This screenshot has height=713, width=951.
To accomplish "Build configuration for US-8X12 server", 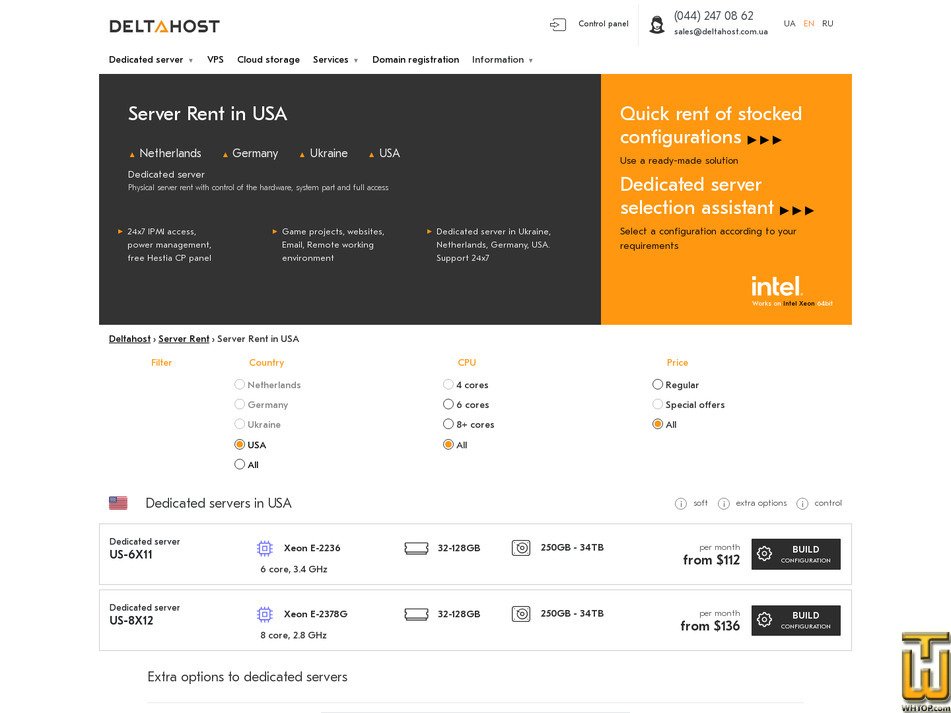I will 796,620.
